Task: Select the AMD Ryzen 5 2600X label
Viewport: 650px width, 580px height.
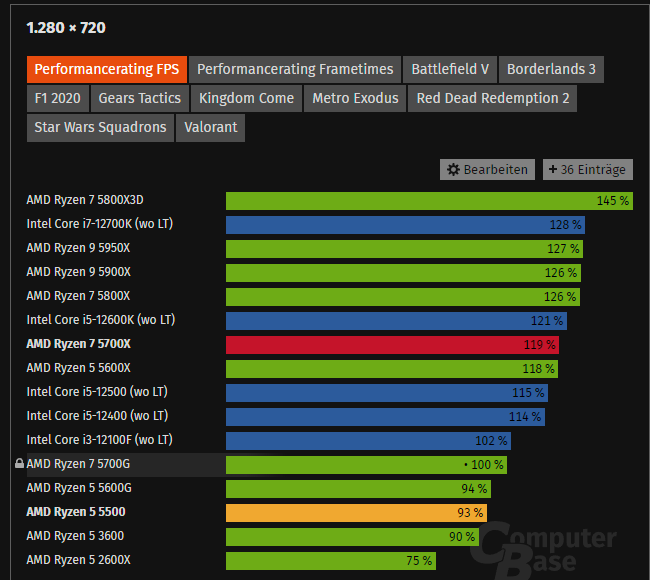Action: (x=79, y=561)
